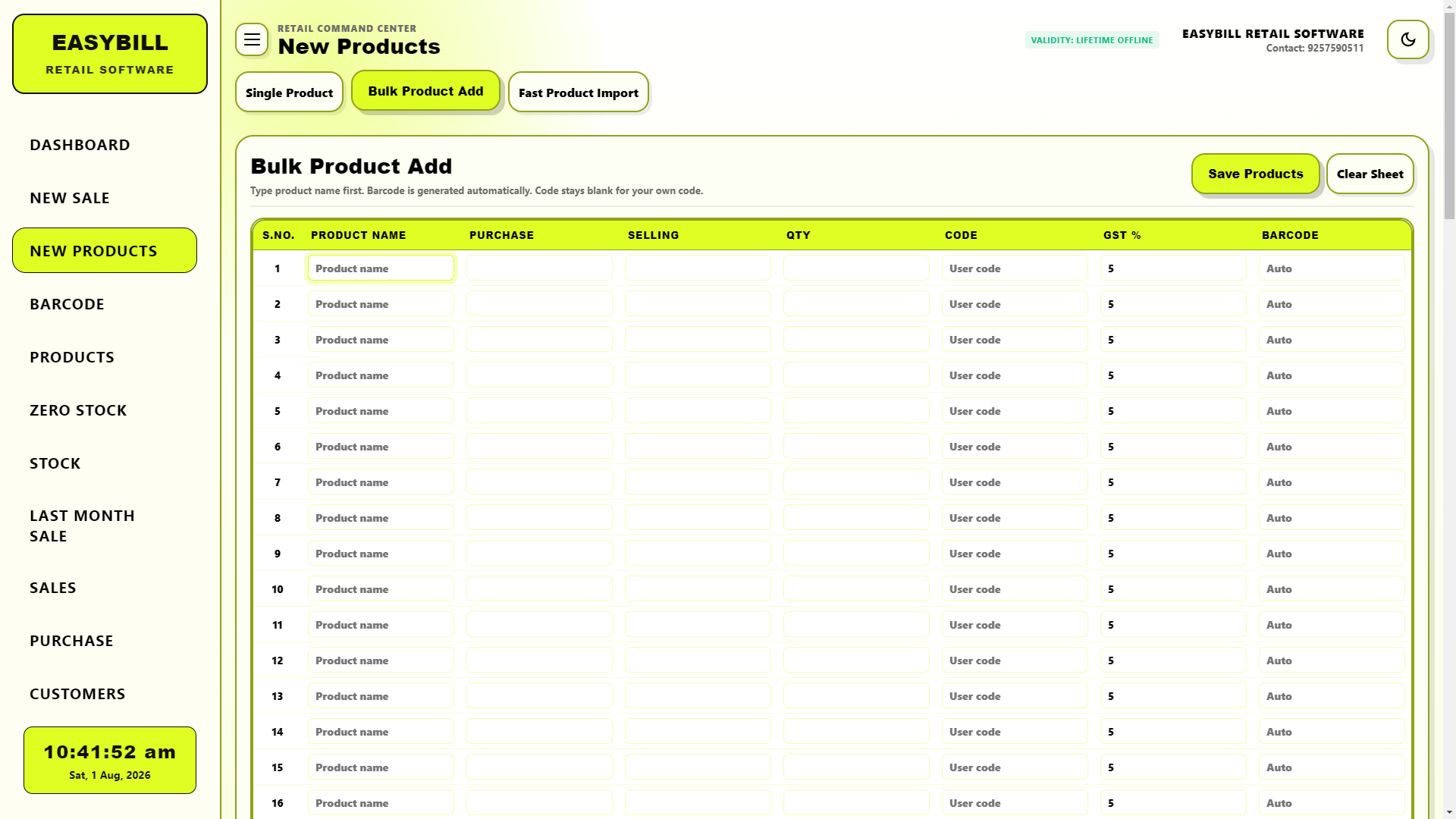Click the GST % field in row 15
The image size is (1456, 819).
pos(1173,767)
